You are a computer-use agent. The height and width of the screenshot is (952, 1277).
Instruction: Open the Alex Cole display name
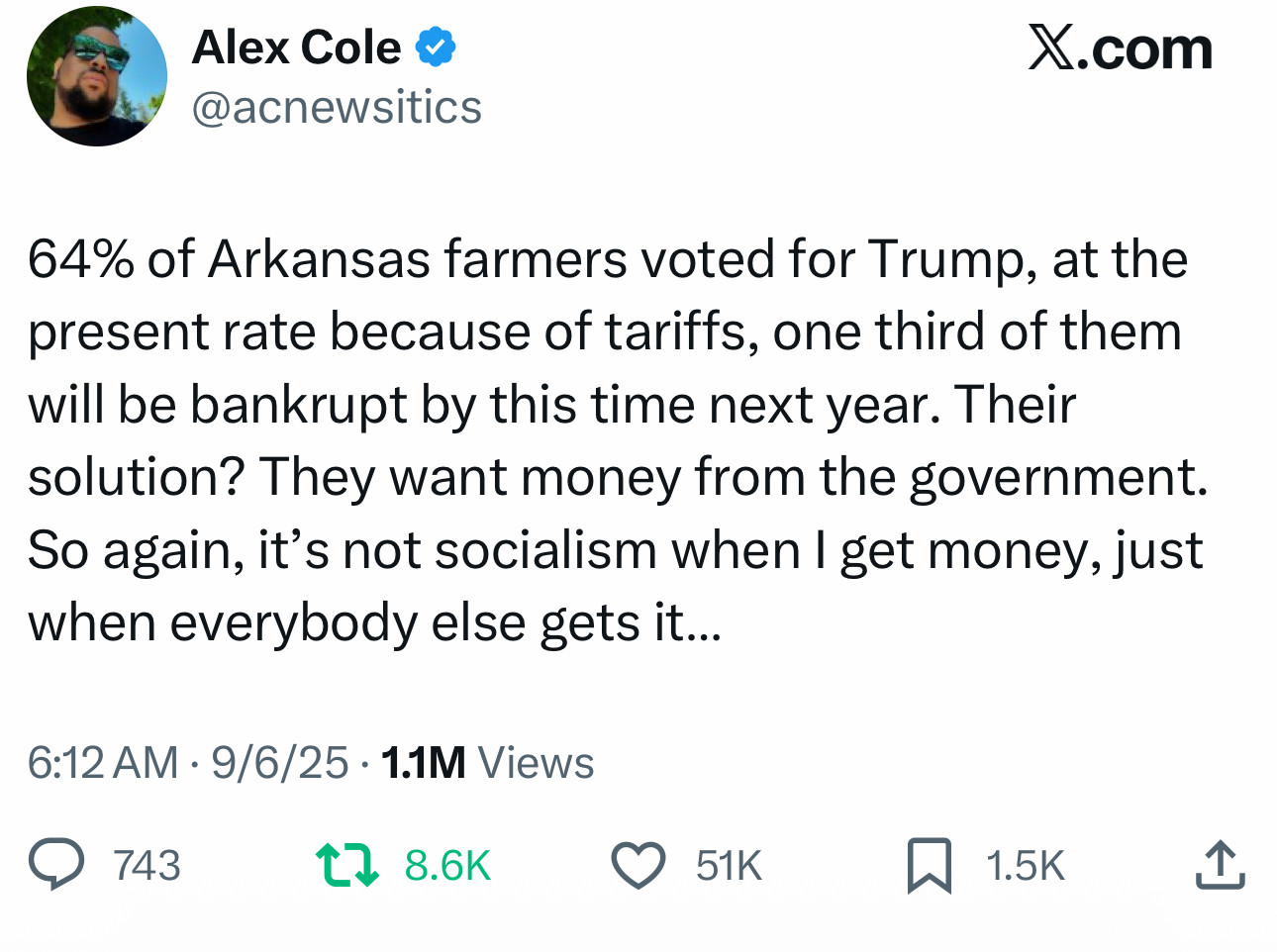[x=296, y=48]
